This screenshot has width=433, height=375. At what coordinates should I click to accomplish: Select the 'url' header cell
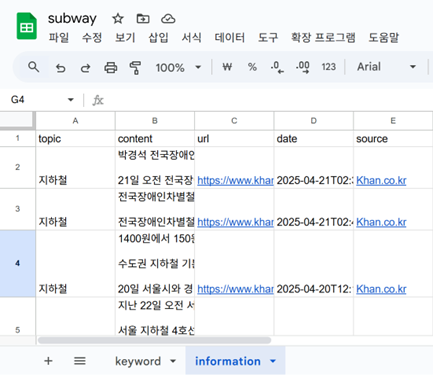(234, 138)
